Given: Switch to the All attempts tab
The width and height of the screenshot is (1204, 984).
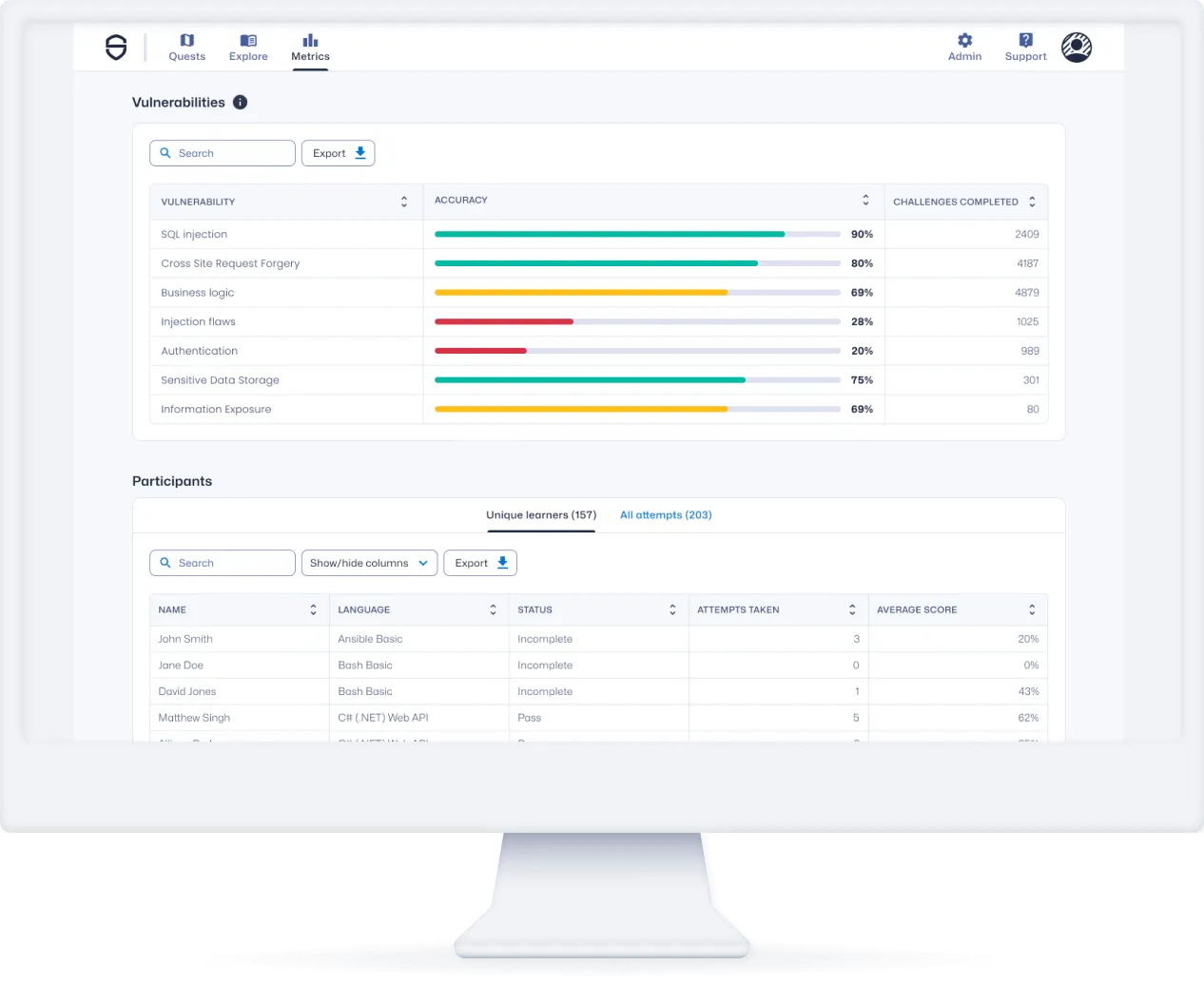Looking at the screenshot, I should [x=666, y=514].
